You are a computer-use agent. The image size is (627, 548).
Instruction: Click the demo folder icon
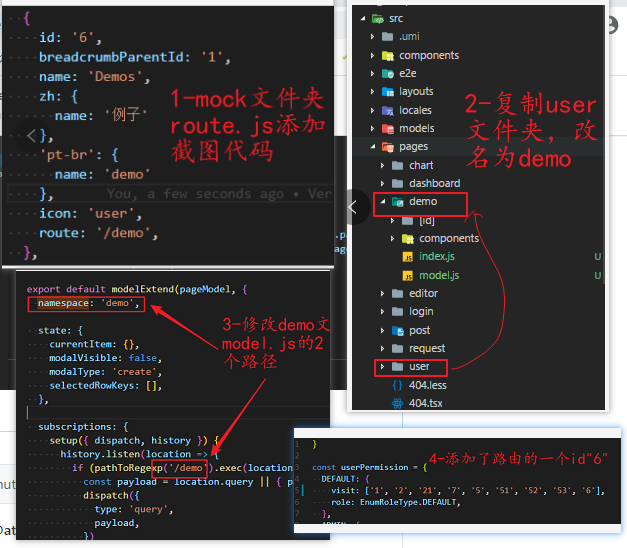tap(397, 202)
